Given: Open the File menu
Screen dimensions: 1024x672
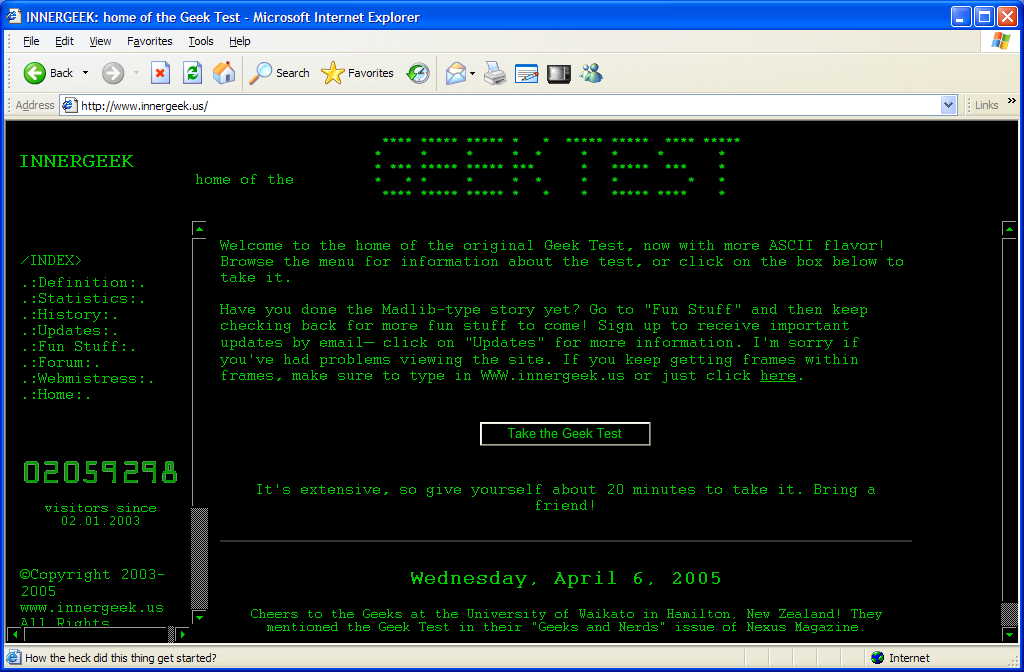Looking at the screenshot, I should (31, 41).
